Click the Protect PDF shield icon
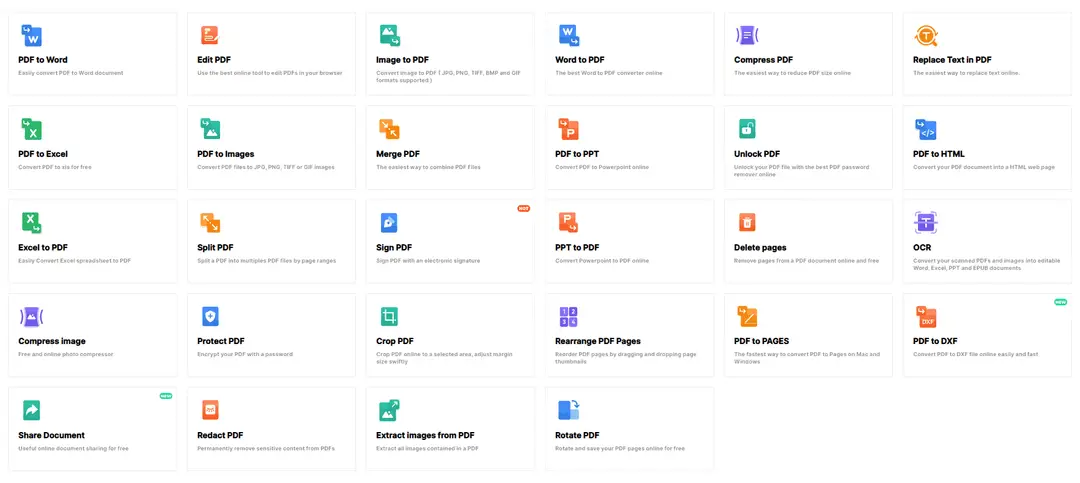Viewport: 1080px width, 483px height. coord(210,316)
